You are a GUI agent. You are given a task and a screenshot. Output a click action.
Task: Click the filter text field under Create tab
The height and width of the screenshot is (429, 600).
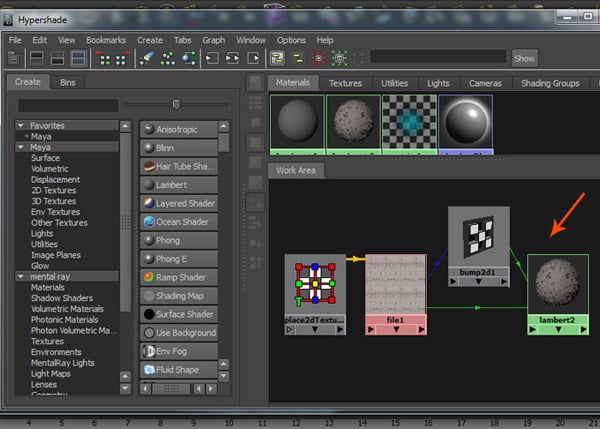[68, 104]
